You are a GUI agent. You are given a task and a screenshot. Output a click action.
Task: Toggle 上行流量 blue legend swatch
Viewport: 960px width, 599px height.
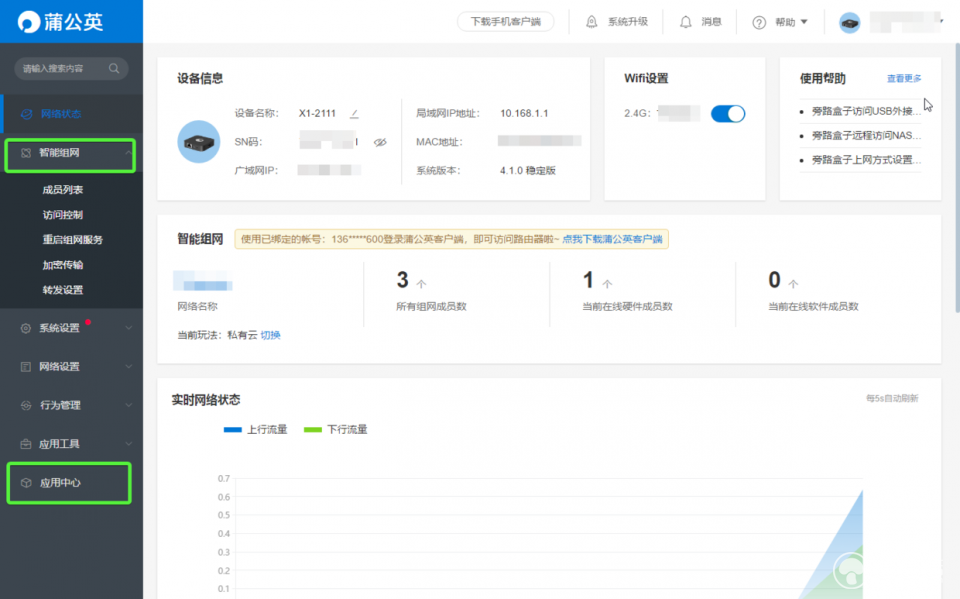[233, 430]
